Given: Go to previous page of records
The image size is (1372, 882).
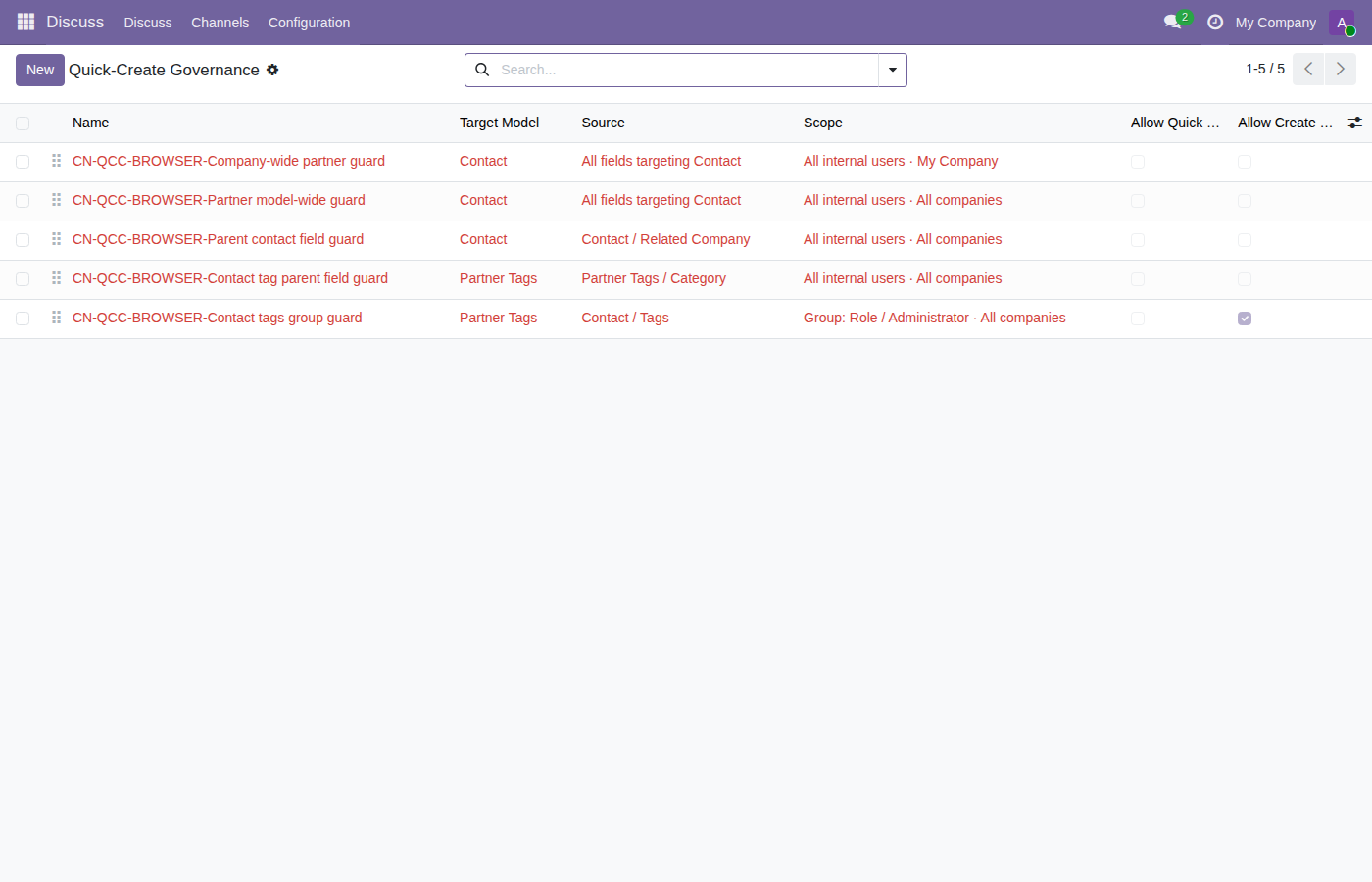Looking at the screenshot, I should point(1308,70).
